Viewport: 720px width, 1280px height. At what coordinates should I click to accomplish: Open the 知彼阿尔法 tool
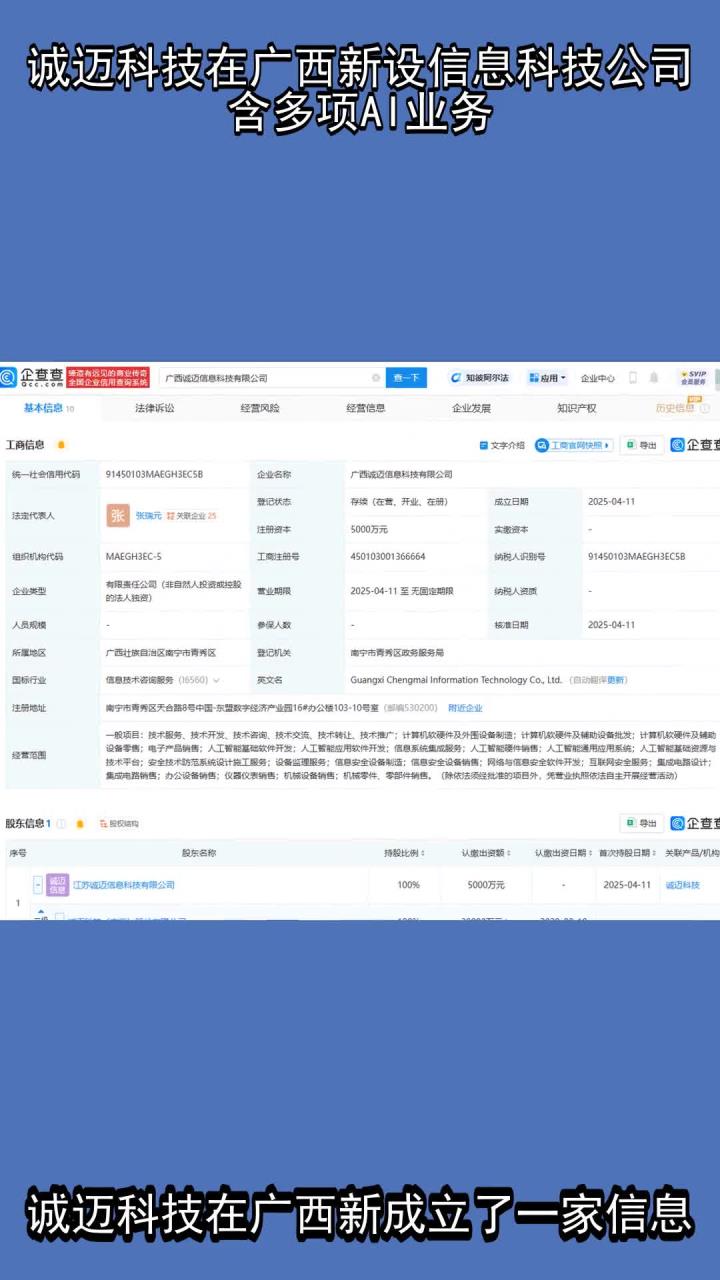tap(480, 378)
